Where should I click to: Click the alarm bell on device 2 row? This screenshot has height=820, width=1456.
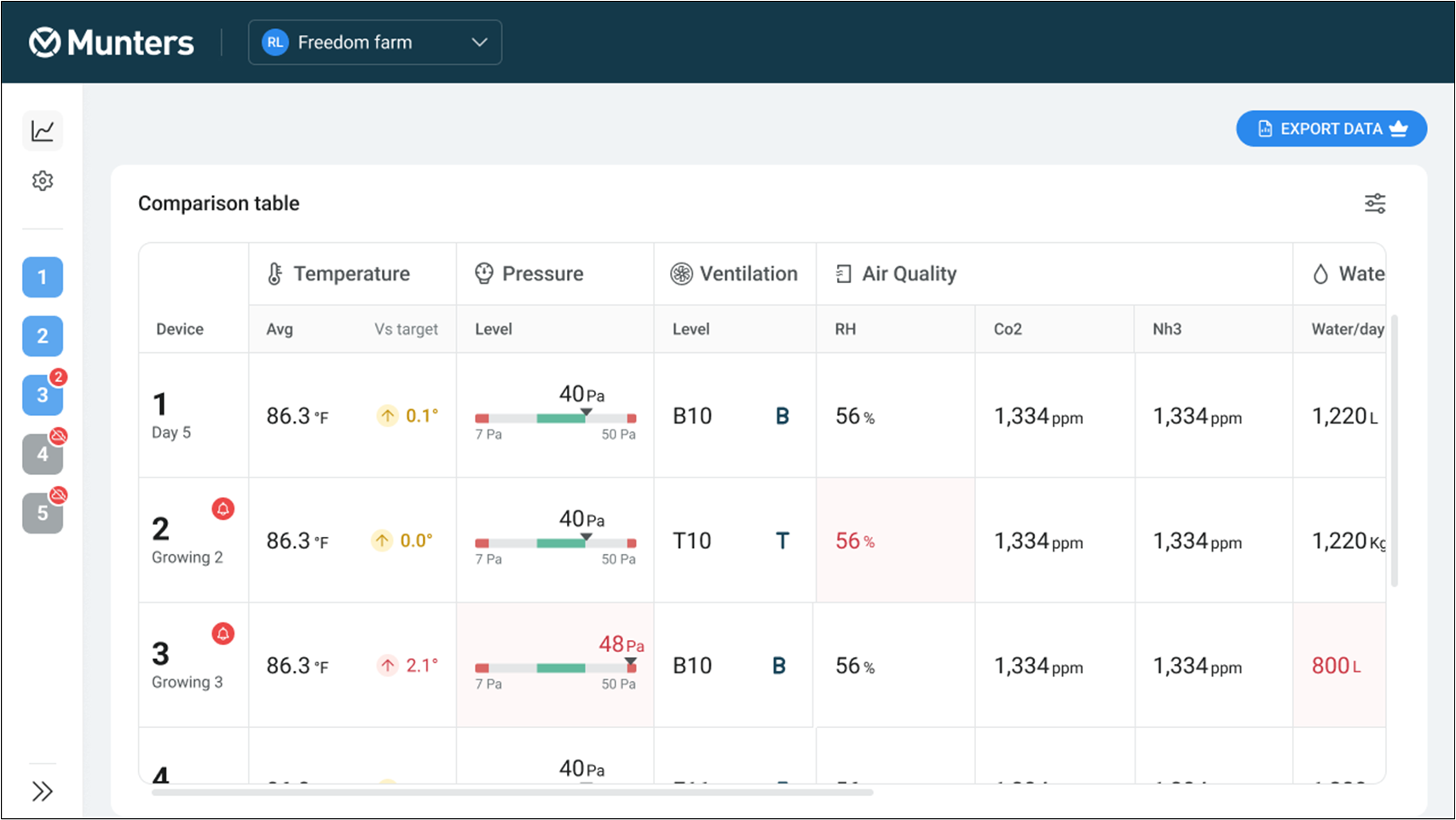(223, 509)
